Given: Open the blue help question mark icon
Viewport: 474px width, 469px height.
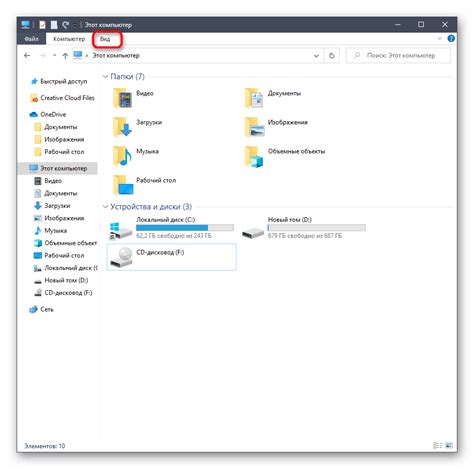Looking at the screenshot, I should (x=451, y=39).
